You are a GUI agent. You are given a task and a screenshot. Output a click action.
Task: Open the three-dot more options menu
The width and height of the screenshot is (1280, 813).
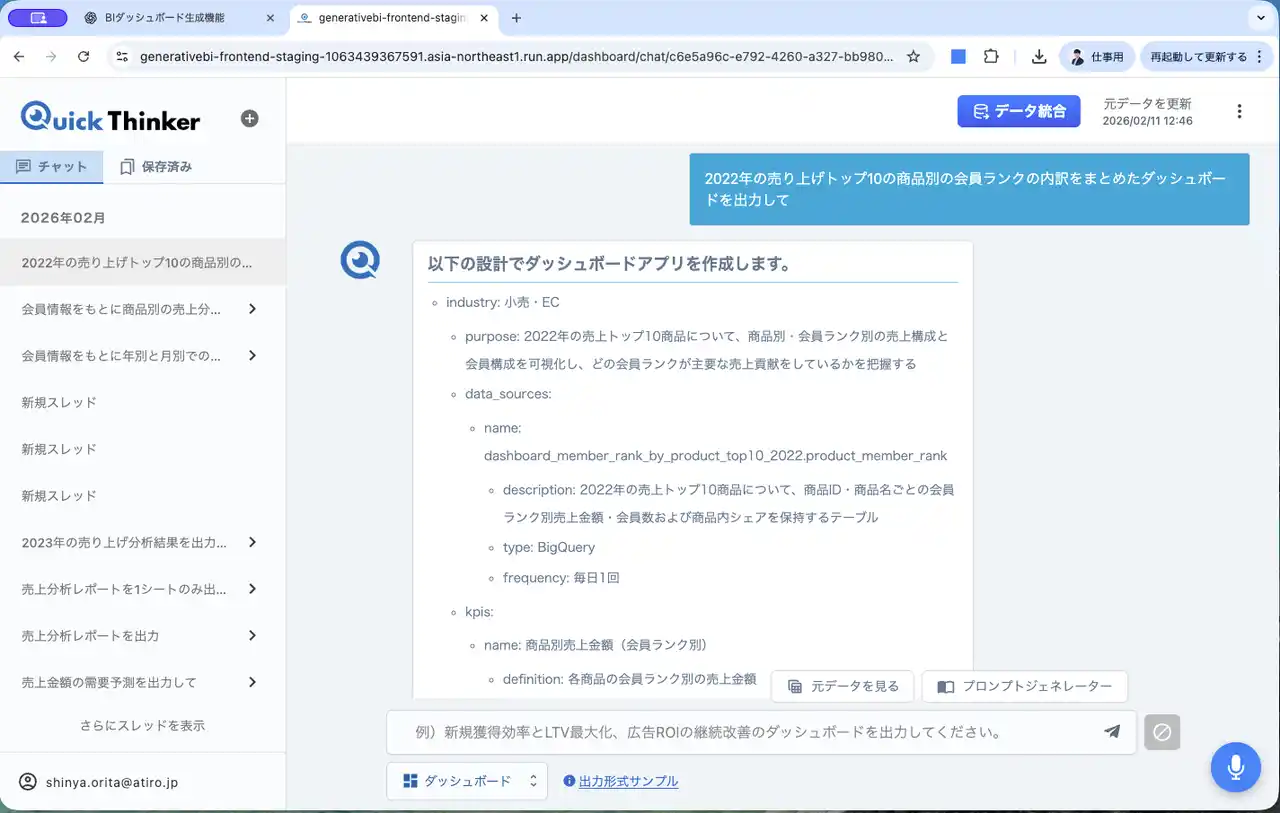pyautogui.click(x=1240, y=112)
